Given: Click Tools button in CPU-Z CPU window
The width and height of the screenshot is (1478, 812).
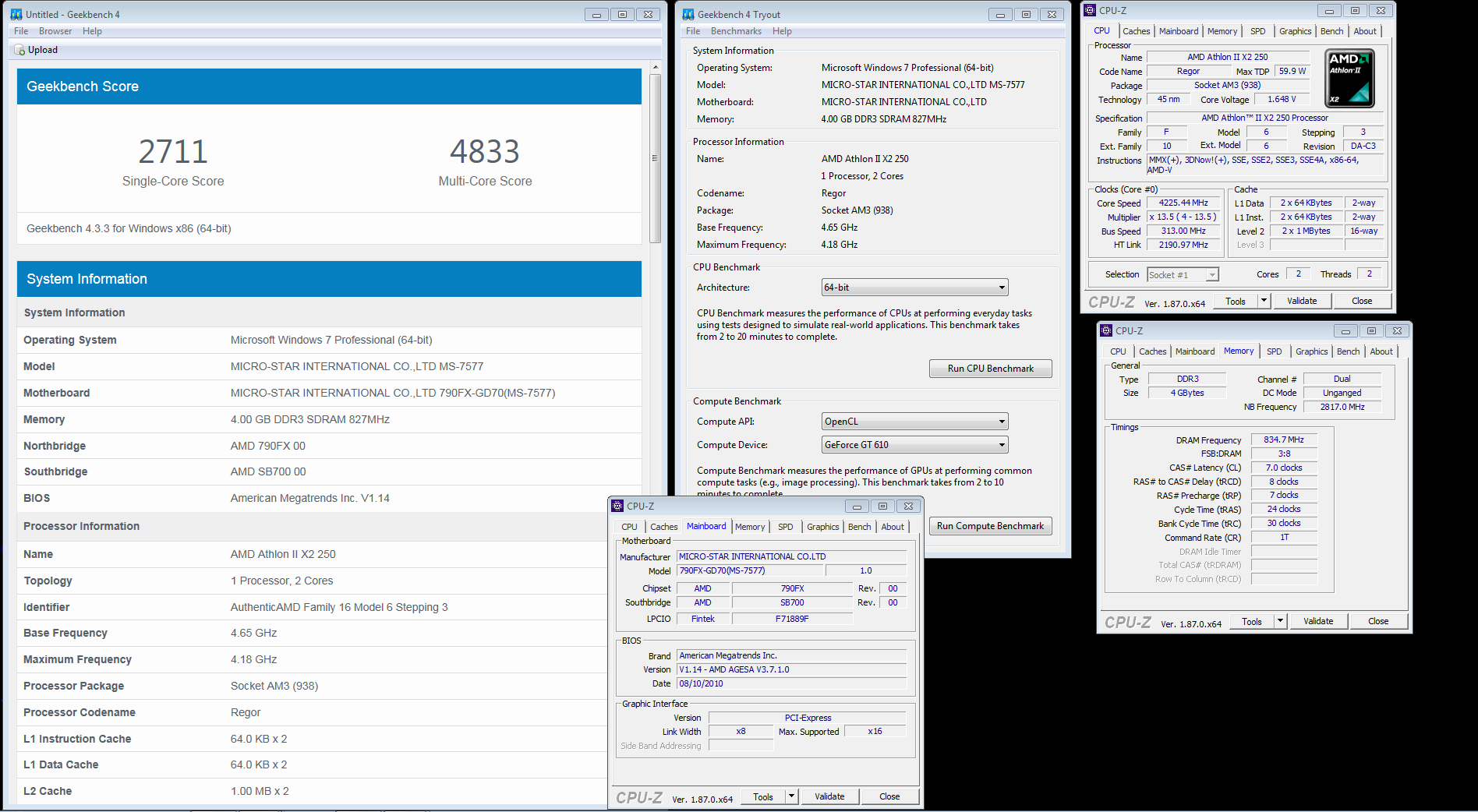Looking at the screenshot, I should [1236, 301].
